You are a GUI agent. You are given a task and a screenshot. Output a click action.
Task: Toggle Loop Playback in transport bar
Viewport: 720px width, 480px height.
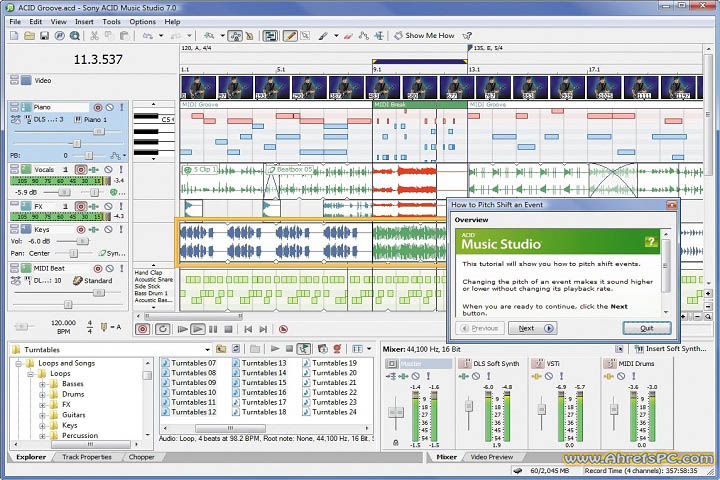pos(163,329)
